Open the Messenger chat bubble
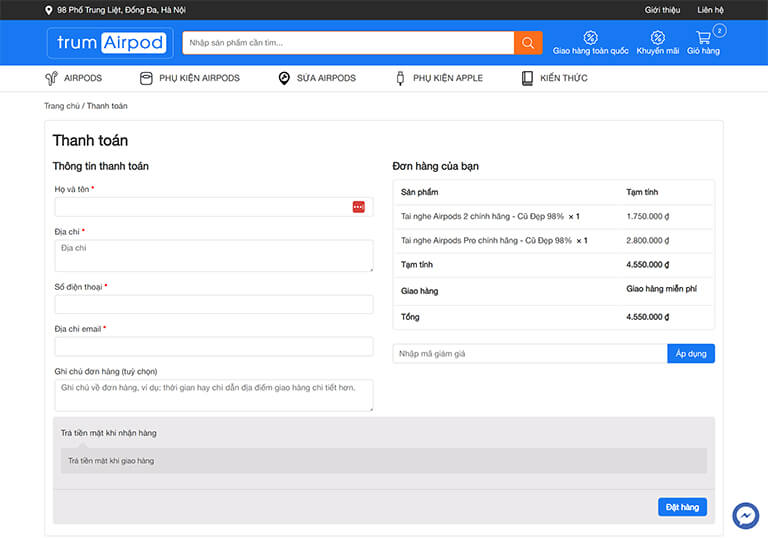Viewport: 768px width, 538px height. point(745,515)
